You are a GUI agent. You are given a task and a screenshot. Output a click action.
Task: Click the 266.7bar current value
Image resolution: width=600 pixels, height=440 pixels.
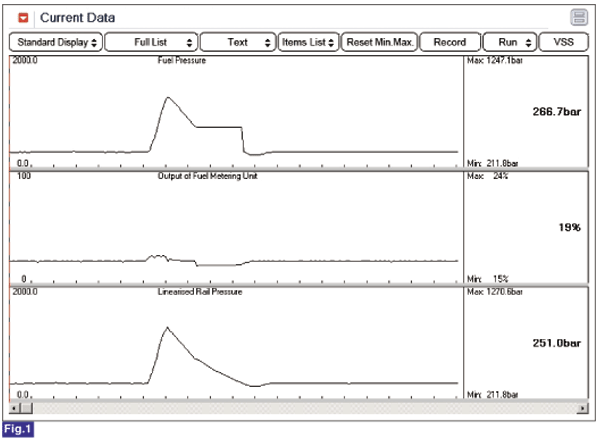tap(557, 112)
